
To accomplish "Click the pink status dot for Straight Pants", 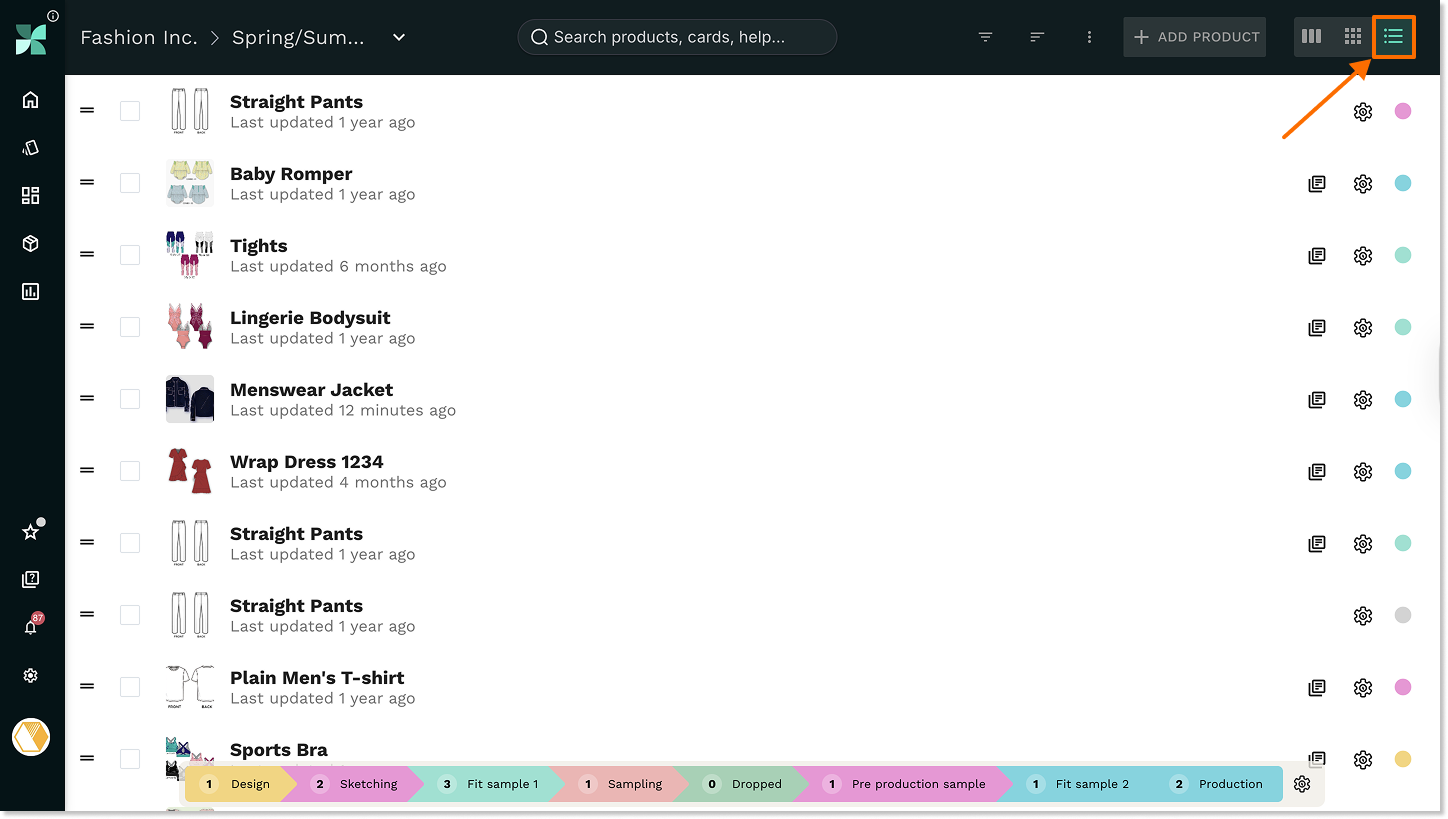I will click(x=1403, y=111).
